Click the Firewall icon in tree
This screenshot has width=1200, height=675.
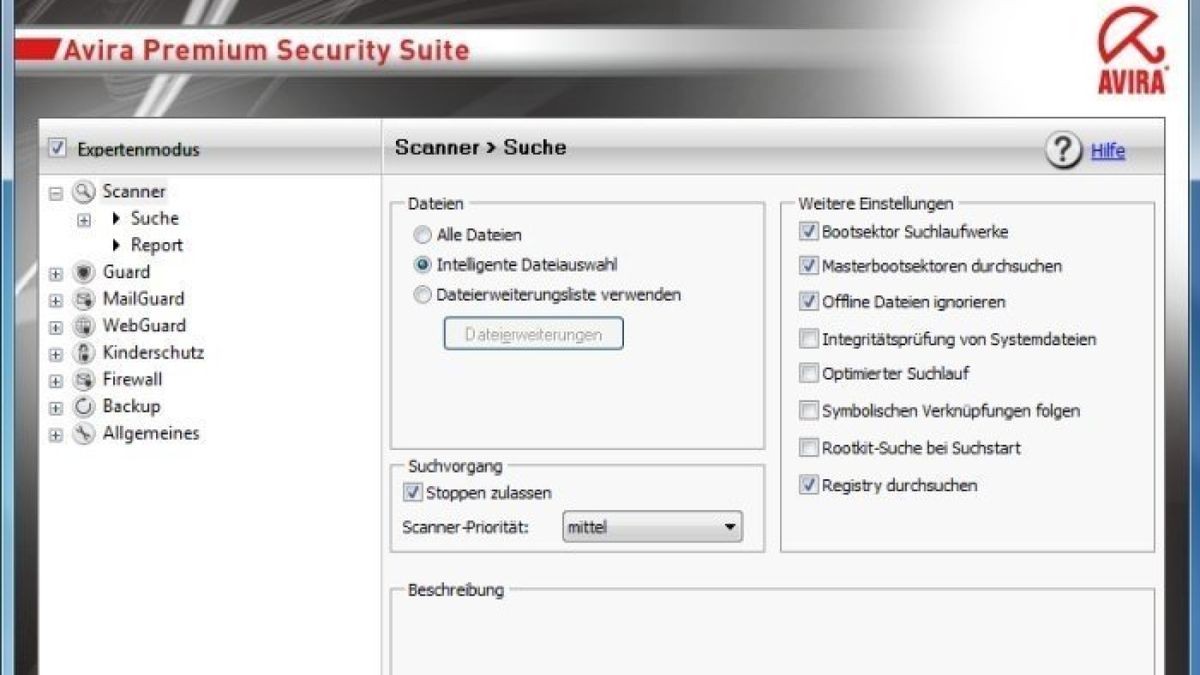(84, 380)
